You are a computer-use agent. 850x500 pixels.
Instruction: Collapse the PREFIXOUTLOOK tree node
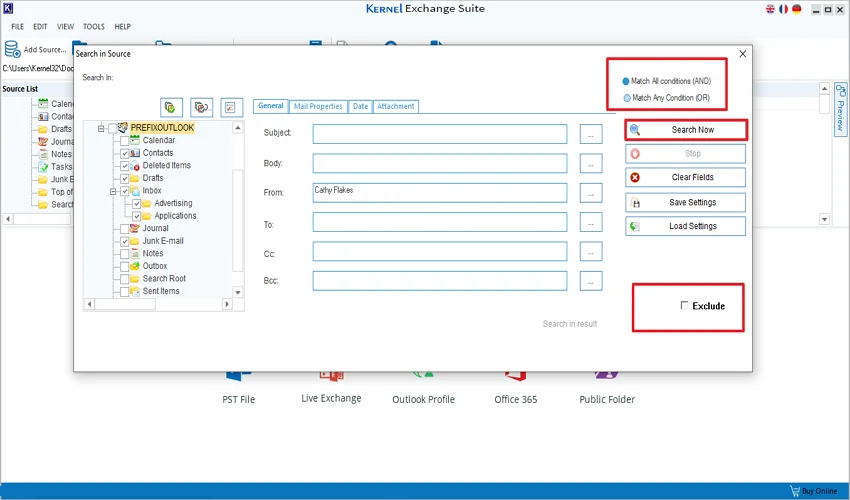101,129
